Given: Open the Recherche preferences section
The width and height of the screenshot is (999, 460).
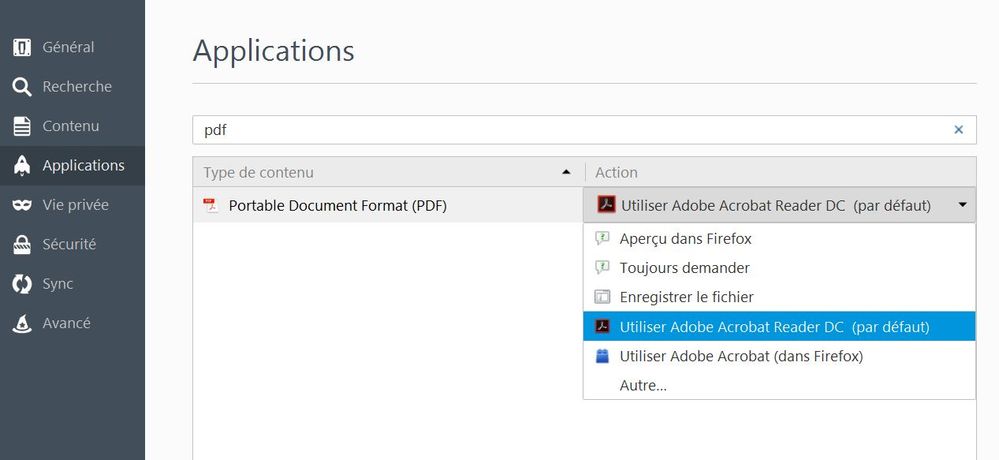Looking at the screenshot, I should click(72, 87).
